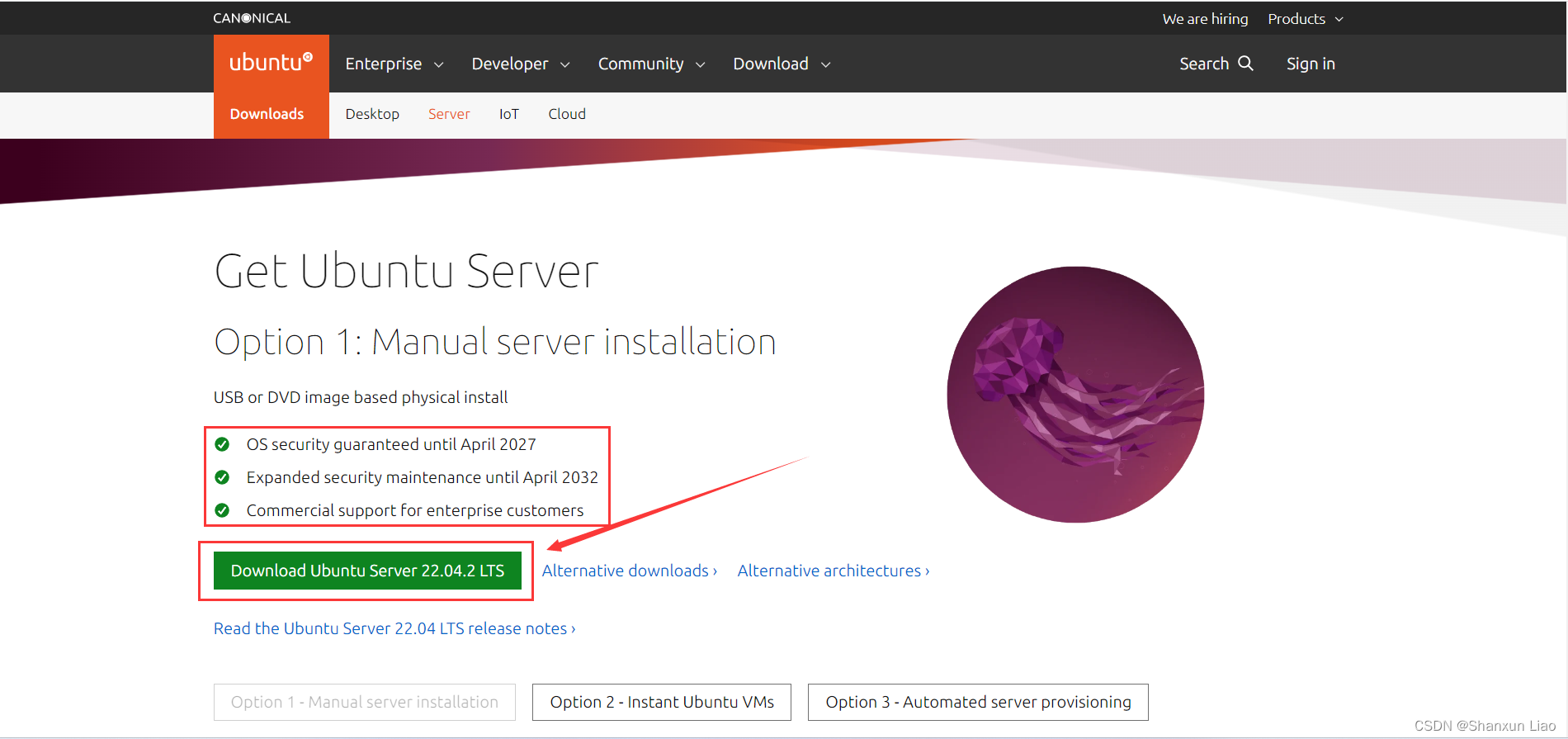Click the green check beside Expanded security maintenance
1568x739 pixels.
click(222, 477)
